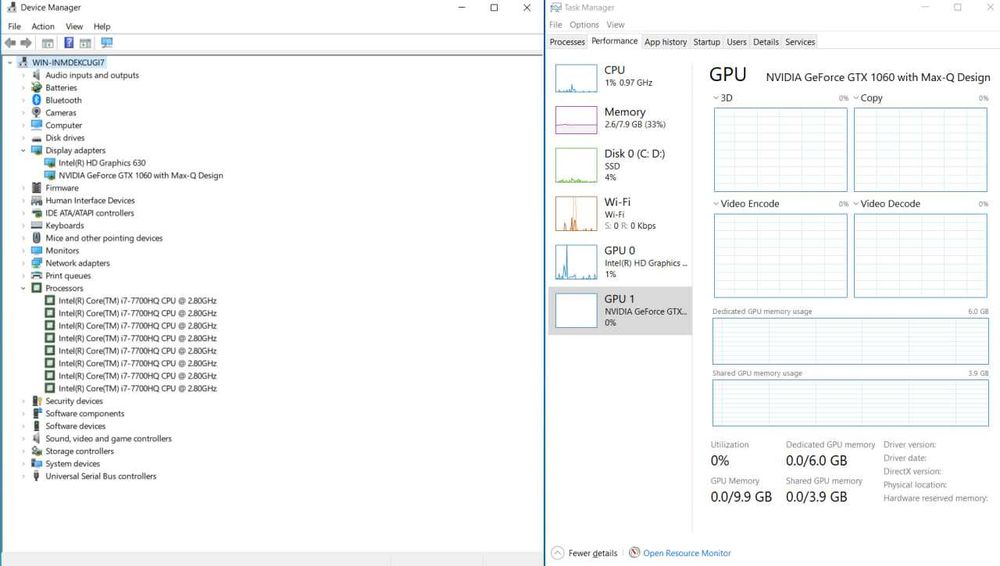Select the Print queues icon
Viewport: 1000px width, 566px height.
point(36,276)
